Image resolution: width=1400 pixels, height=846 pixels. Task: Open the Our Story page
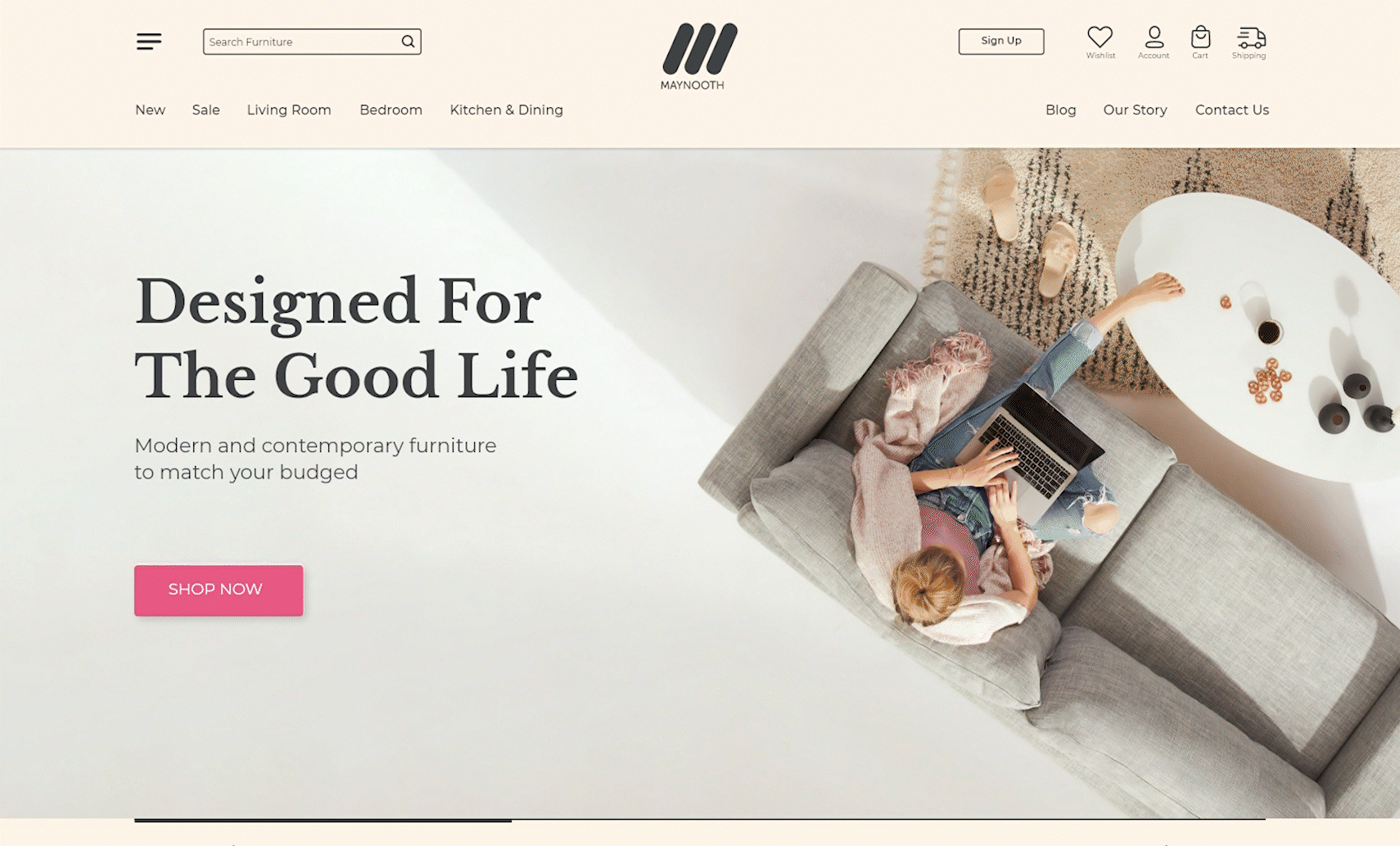click(x=1135, y=110)
